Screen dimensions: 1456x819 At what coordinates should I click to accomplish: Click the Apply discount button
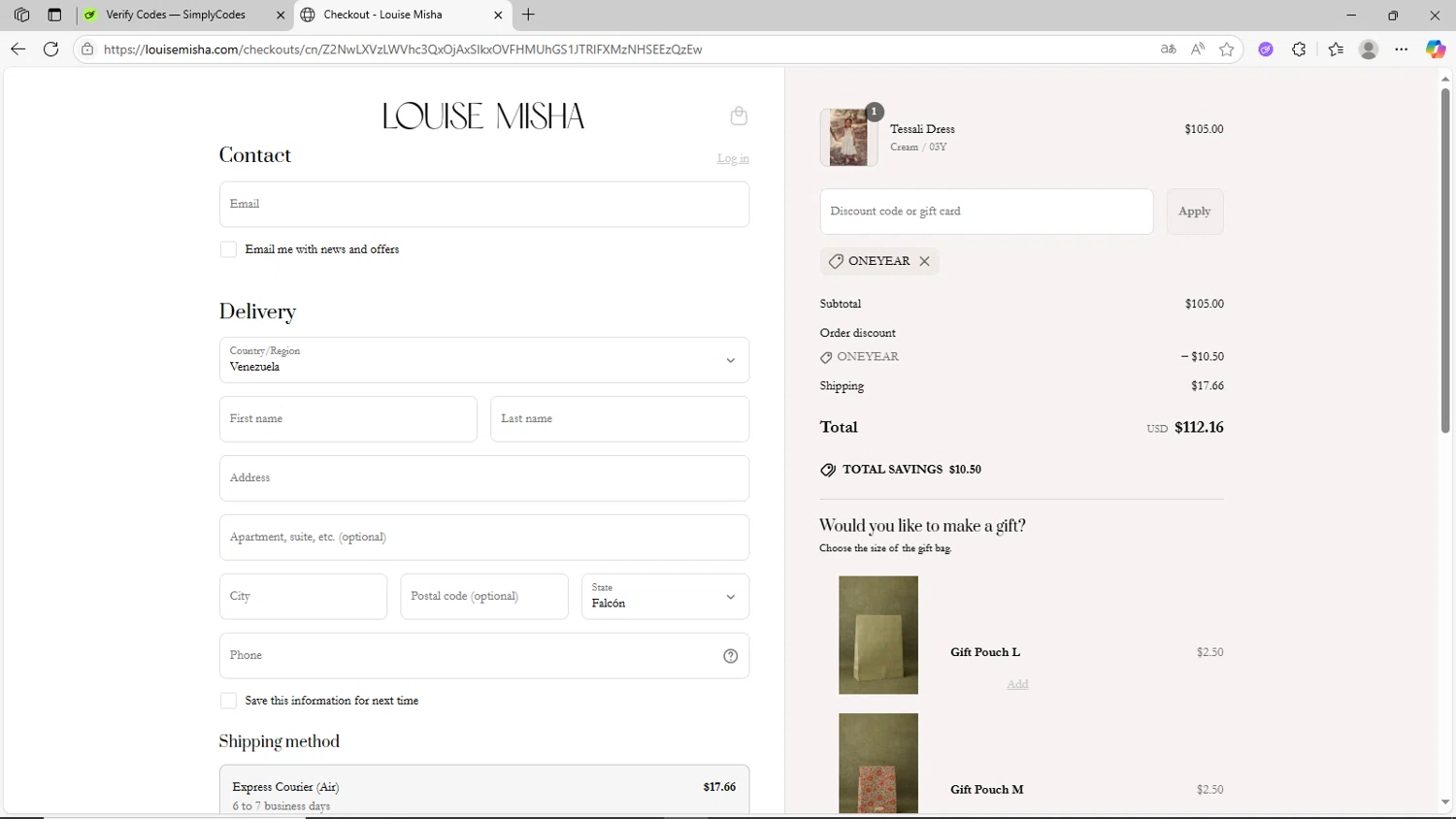coord(1194,212)
